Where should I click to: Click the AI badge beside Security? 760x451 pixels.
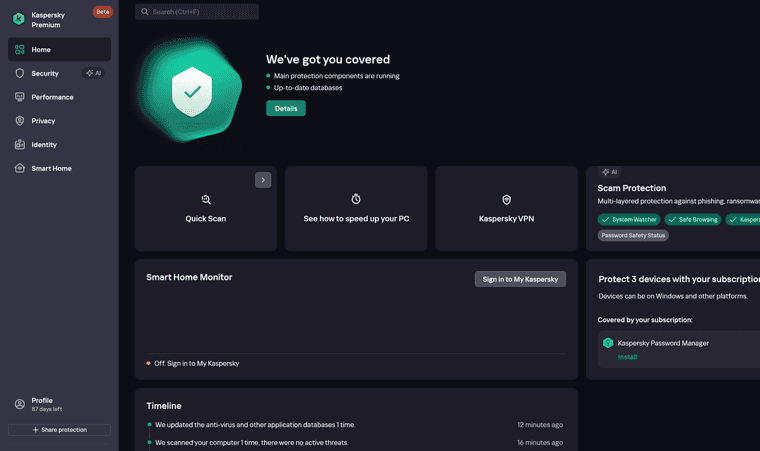94,73
